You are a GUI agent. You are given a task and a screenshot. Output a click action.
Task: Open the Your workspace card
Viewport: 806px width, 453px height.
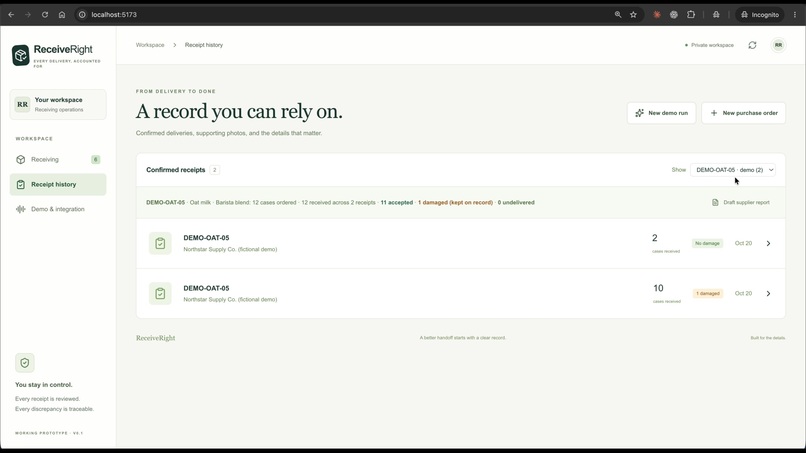pos(58,104)
